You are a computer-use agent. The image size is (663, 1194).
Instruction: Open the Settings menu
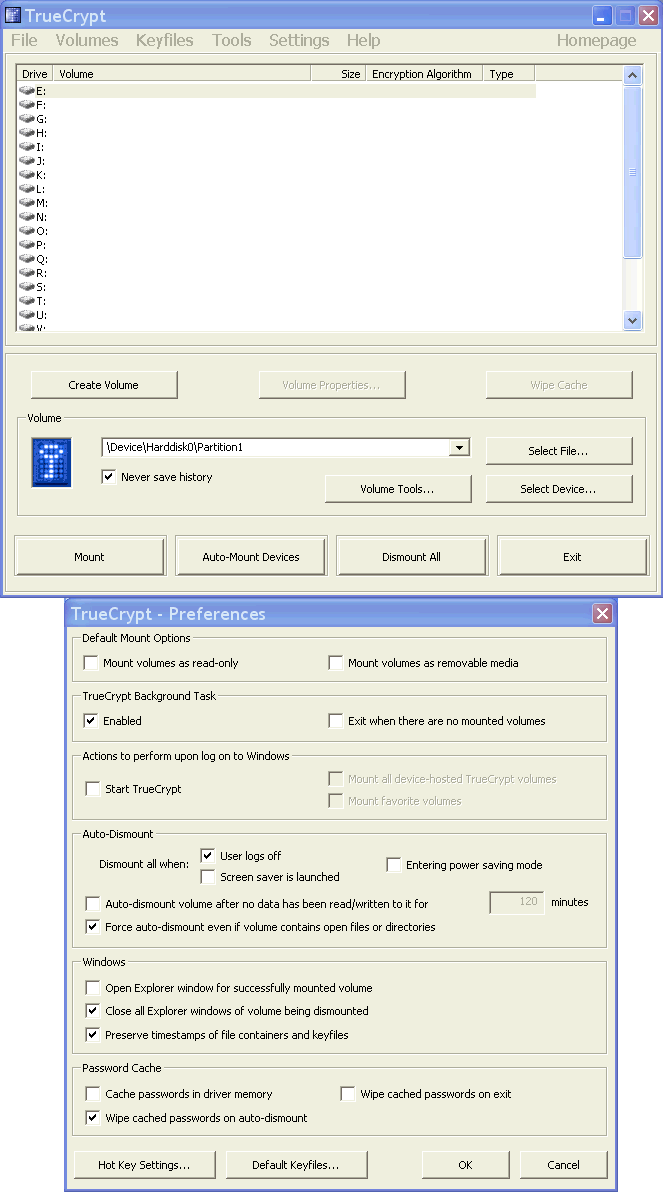[x=299, y=40]
